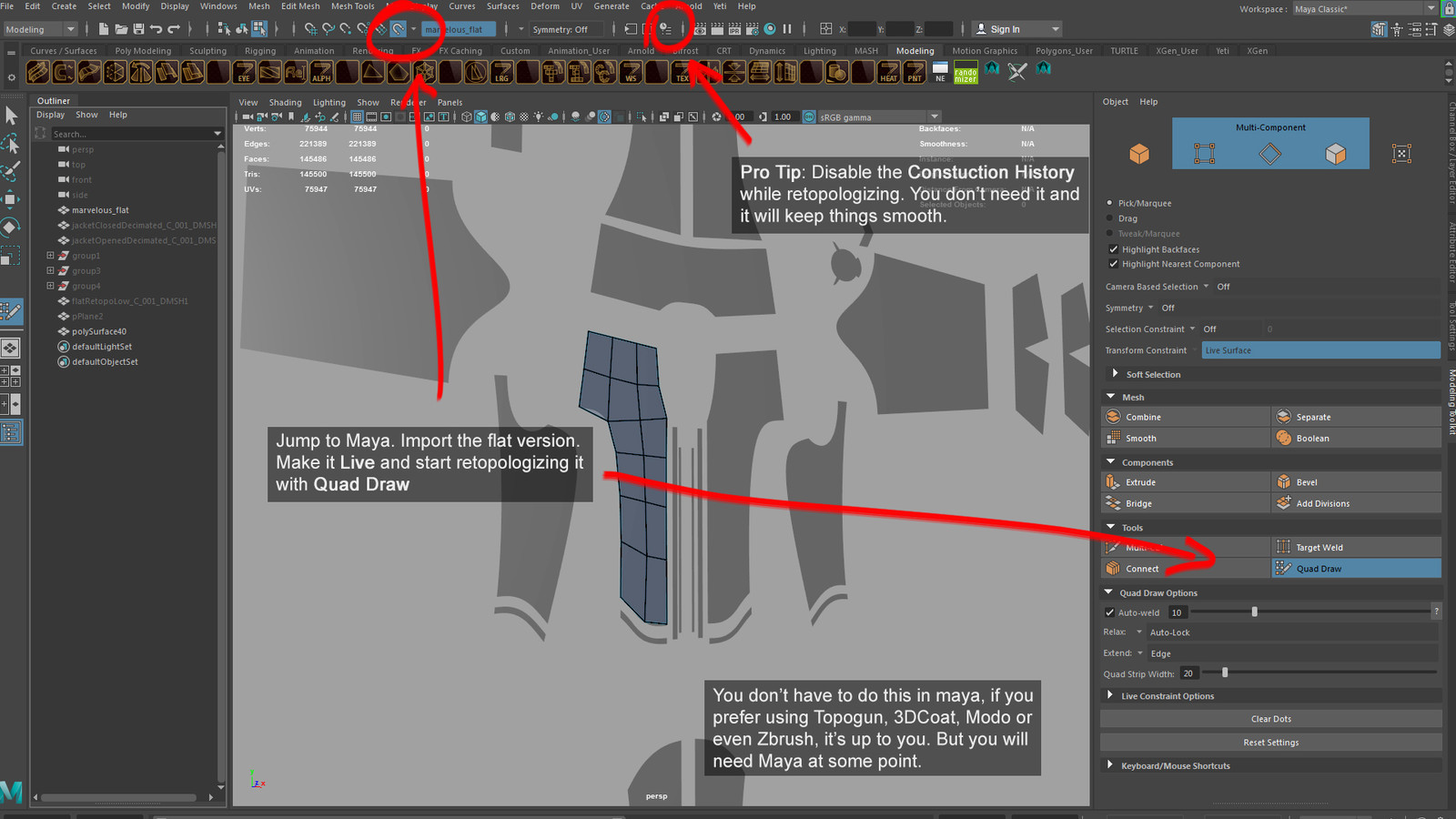The width and height of the screenshot is (1456, 819).
Task: Toggle Highlight Nearest Component checkbox
Action: tap(1113, 264)
